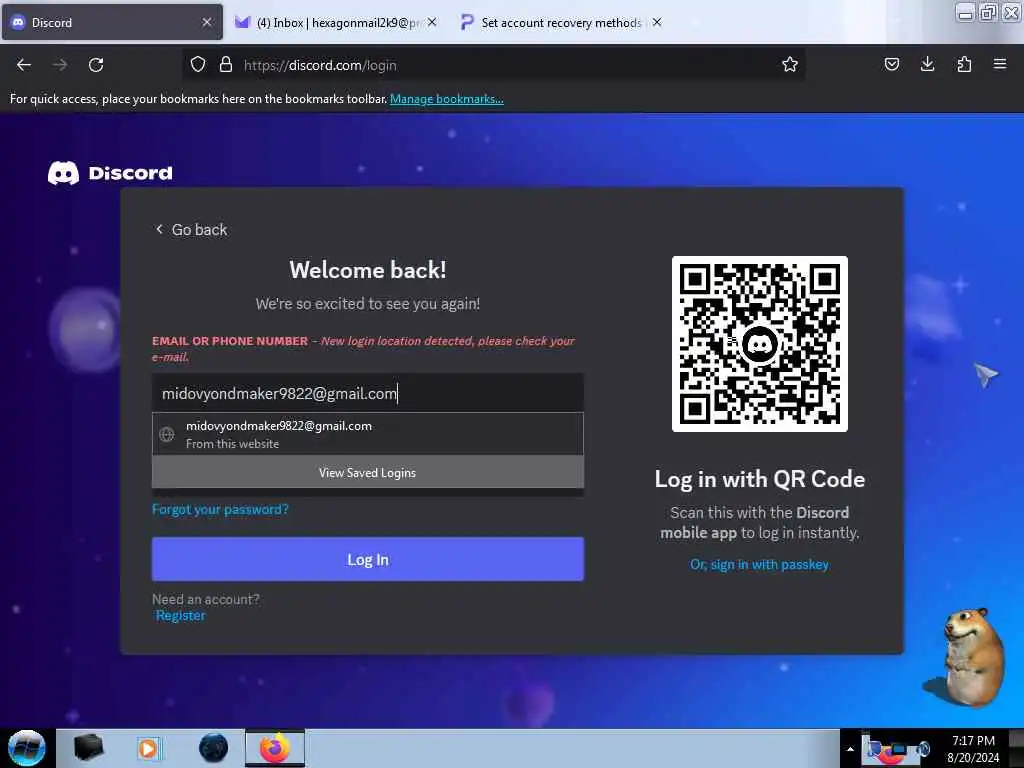Click the taskbar clock showing 7:17 PM
Screen dimensions: 1024x768
[973, 748]
